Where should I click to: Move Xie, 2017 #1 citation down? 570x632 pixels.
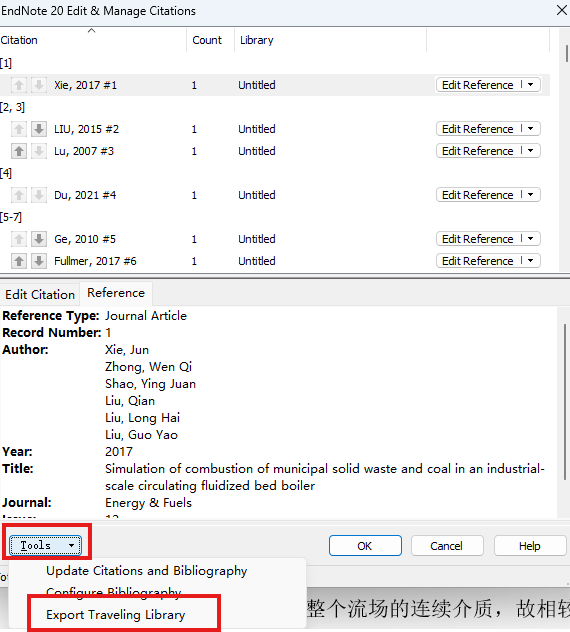[39, 85]
